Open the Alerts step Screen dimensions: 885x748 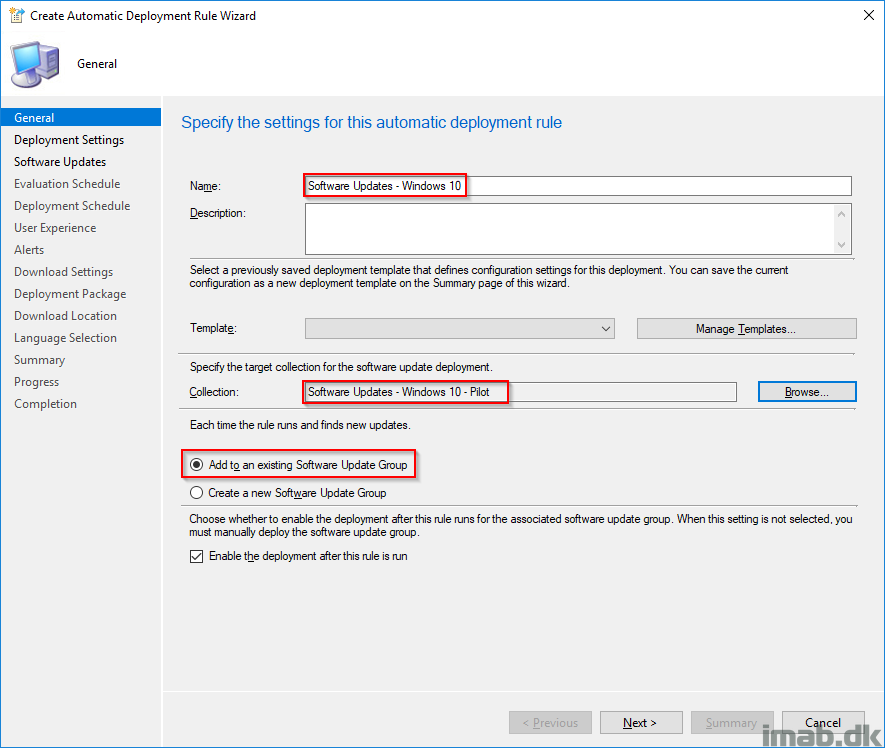click(x=29, y=250)
